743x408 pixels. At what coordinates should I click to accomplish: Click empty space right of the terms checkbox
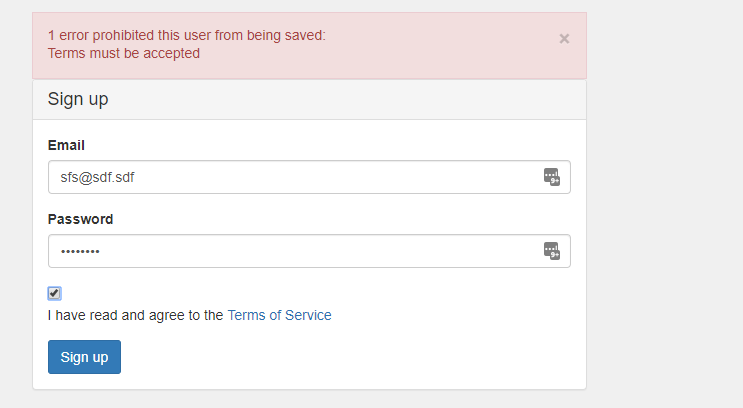(x=300, y=293)
